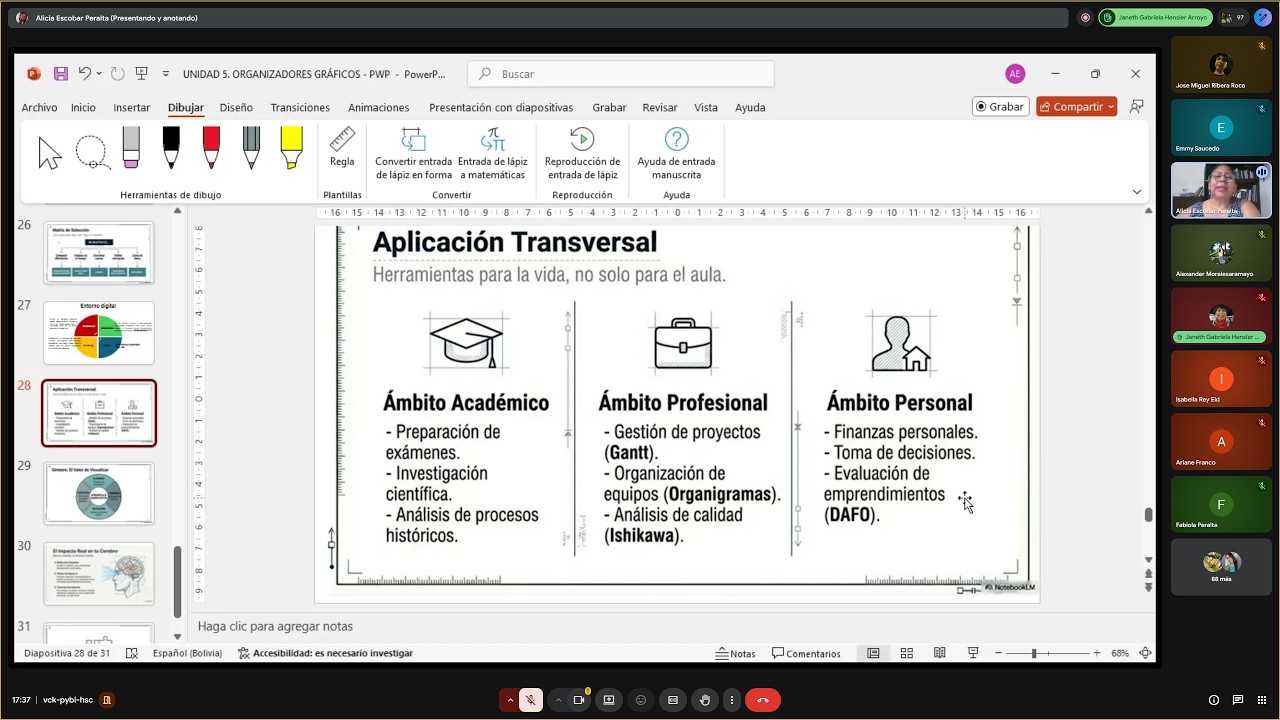This screenshot has width=1280, height=720.
Task: Switch to the Revisar tab
Action: [x=660, y=107]
